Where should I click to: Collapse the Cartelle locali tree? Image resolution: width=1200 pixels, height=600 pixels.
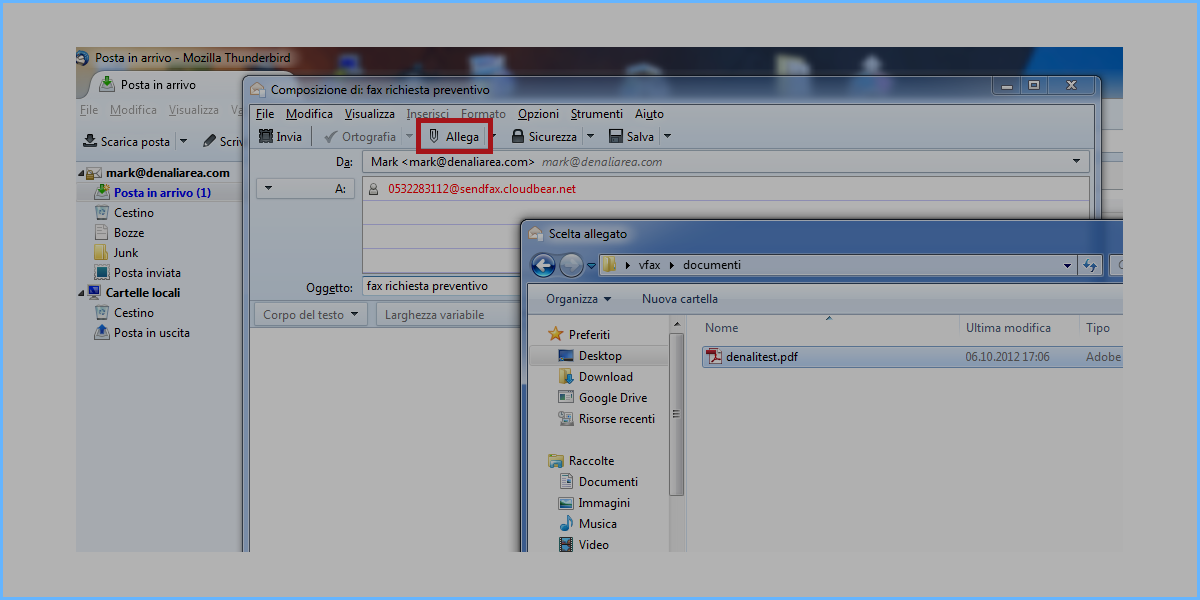point(81,293)
